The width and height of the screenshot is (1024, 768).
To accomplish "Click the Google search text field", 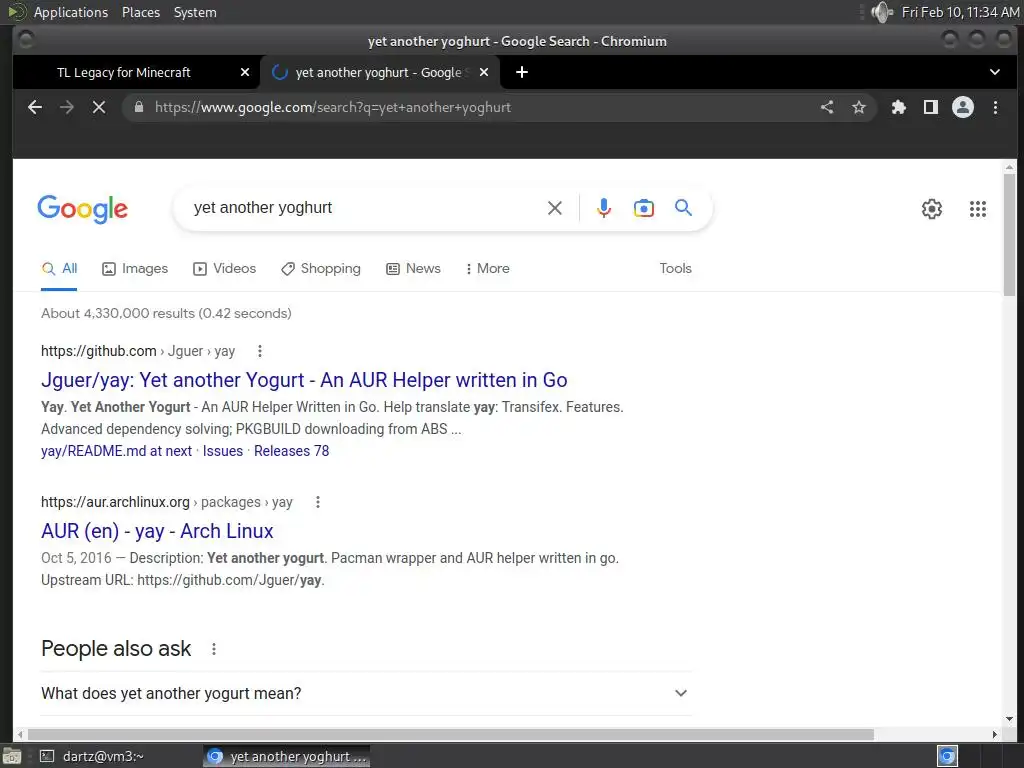I will pos(366,208).
